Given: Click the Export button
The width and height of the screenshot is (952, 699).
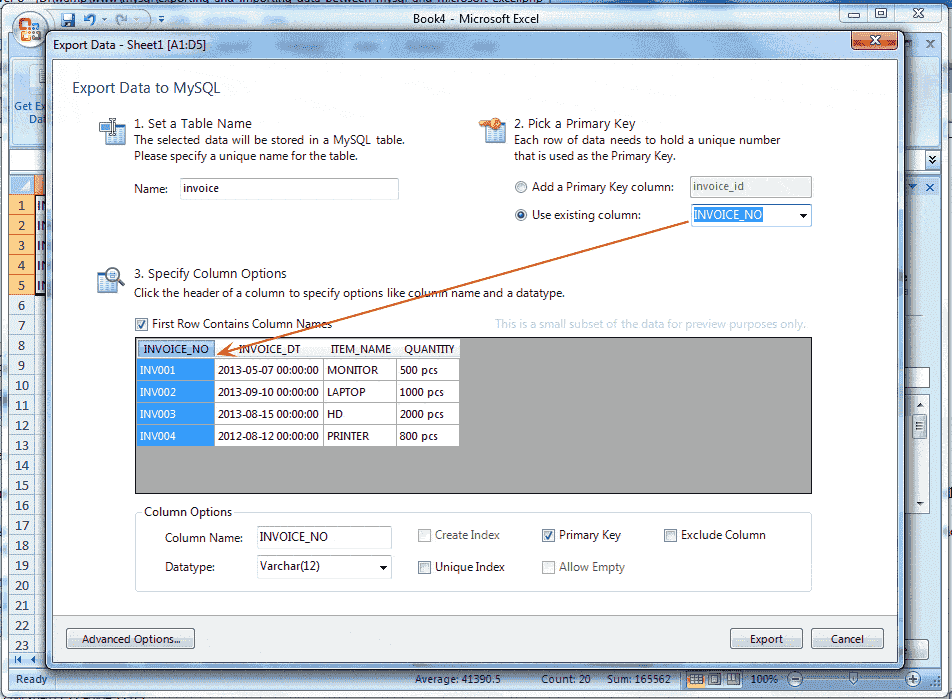Looking at the screenshot, I should coord(766,638).
